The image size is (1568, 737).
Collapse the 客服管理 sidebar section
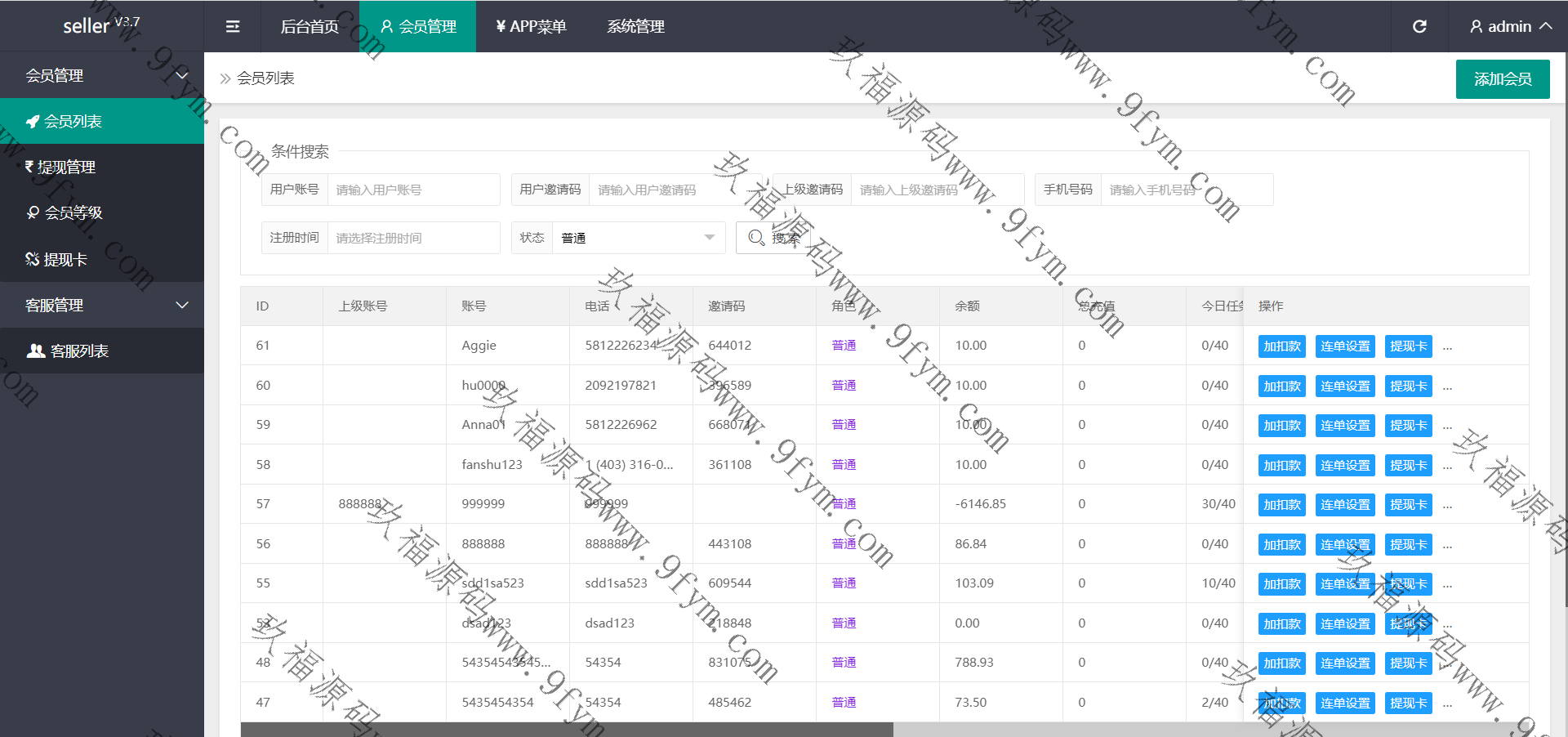click(x=182, y=305)
